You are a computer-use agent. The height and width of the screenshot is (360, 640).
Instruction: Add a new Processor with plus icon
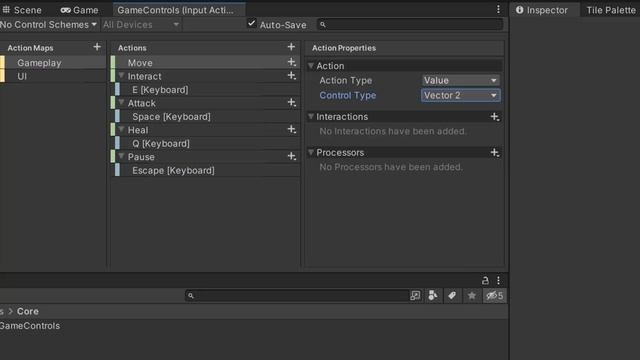(495, 153)
